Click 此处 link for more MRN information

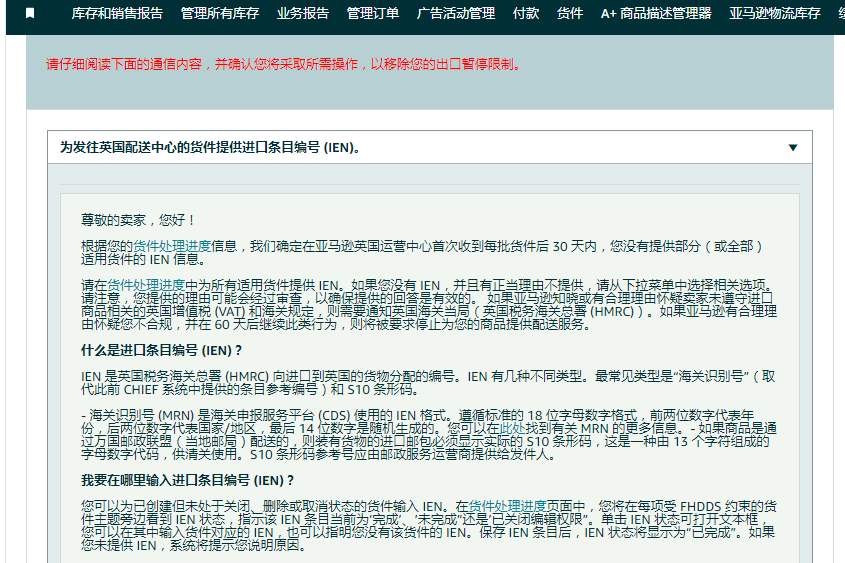tap(512, 428)
